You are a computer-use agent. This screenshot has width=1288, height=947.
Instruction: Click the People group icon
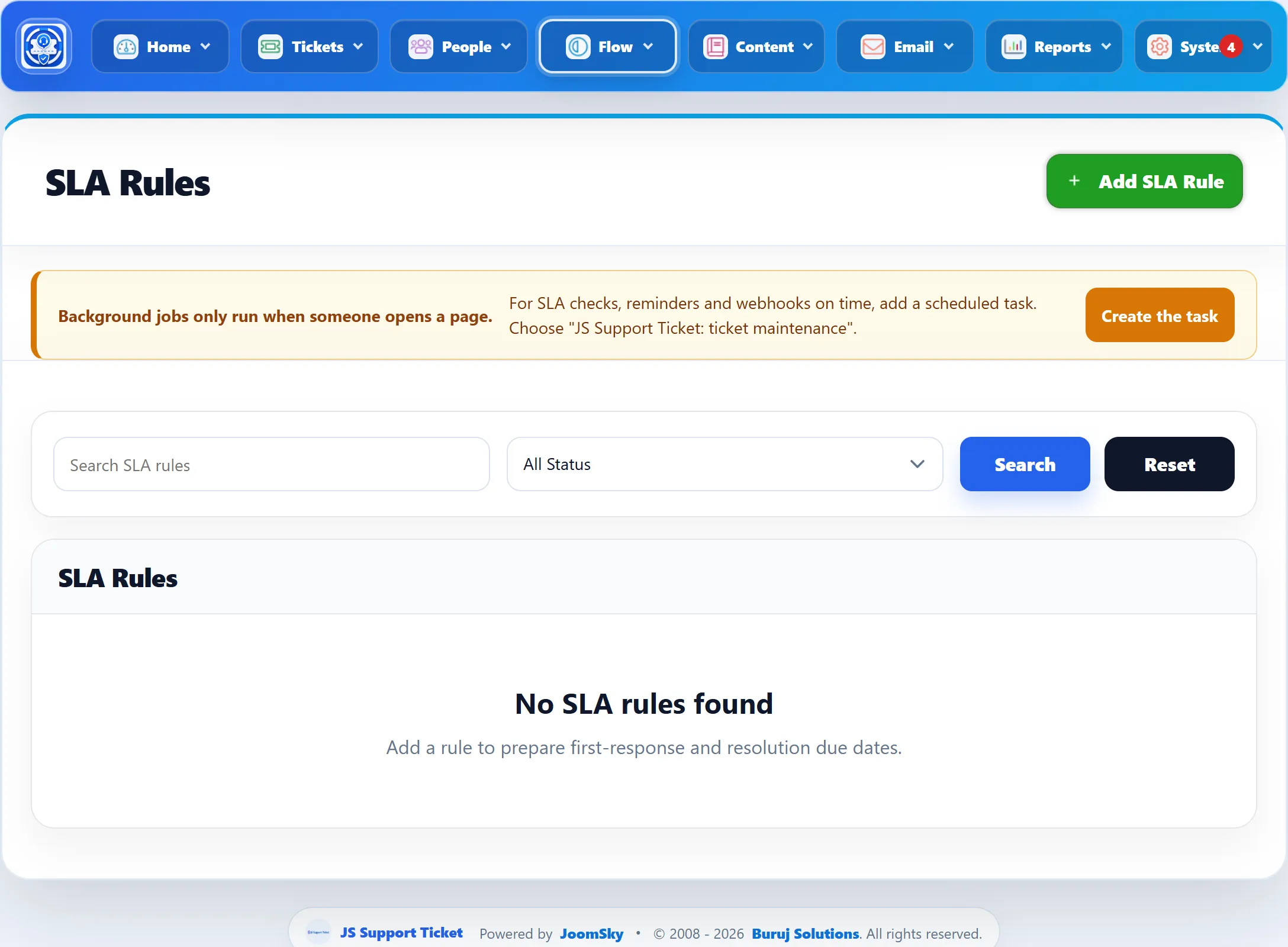(421, 47)
